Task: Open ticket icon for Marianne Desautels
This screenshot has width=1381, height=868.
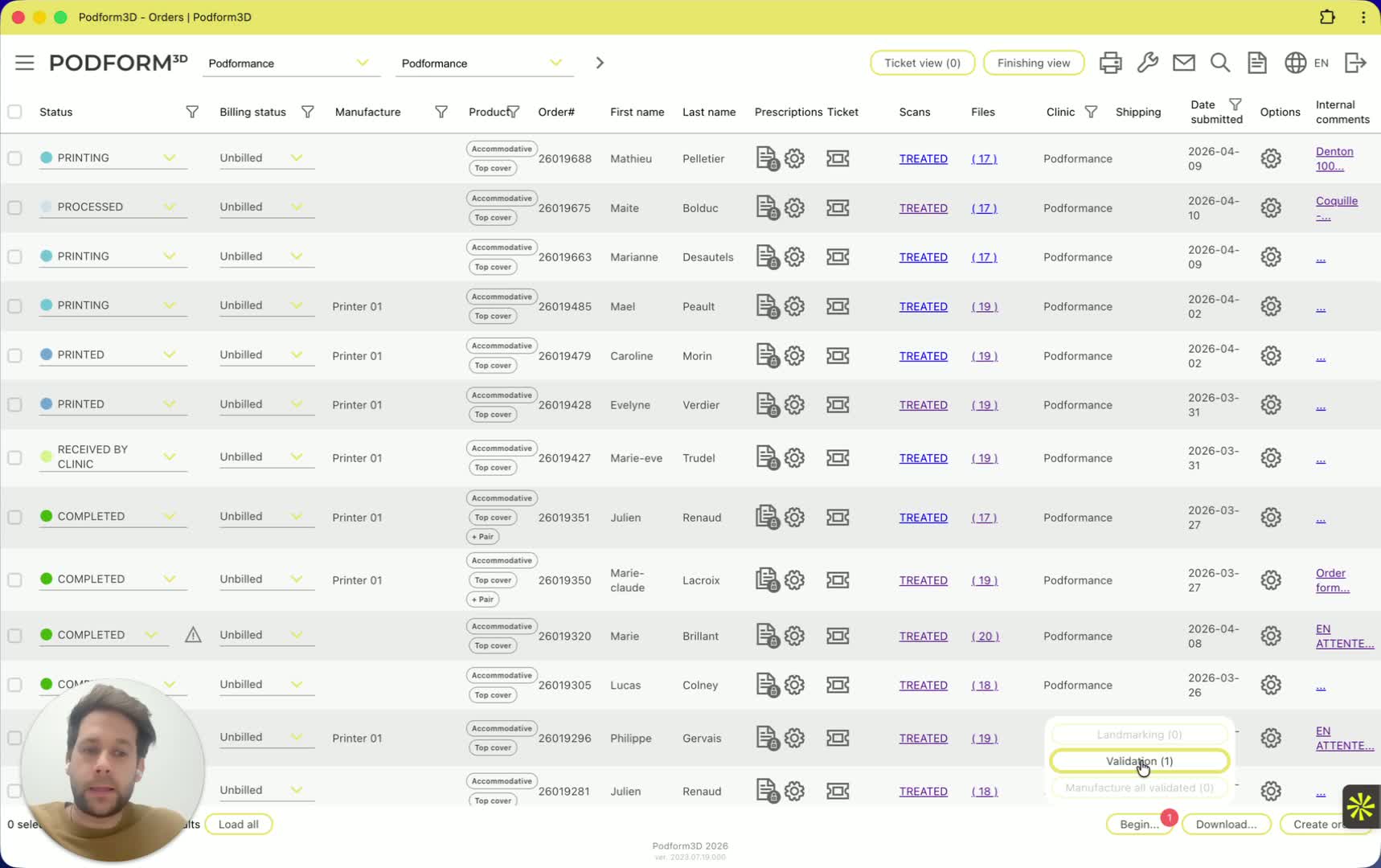Action: tap(838, 257)
